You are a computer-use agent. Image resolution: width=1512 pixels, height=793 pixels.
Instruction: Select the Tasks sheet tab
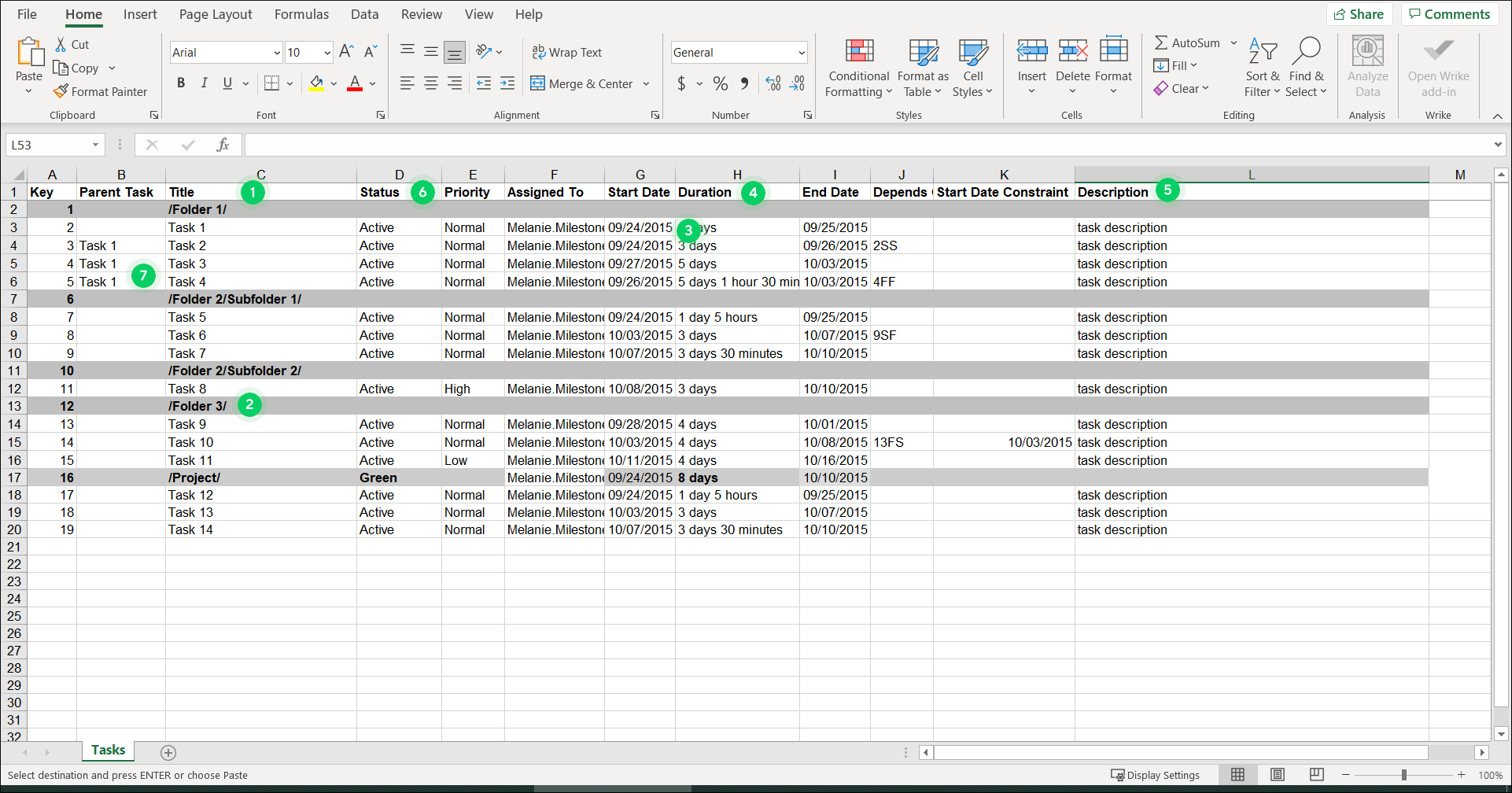coord(108,750)
